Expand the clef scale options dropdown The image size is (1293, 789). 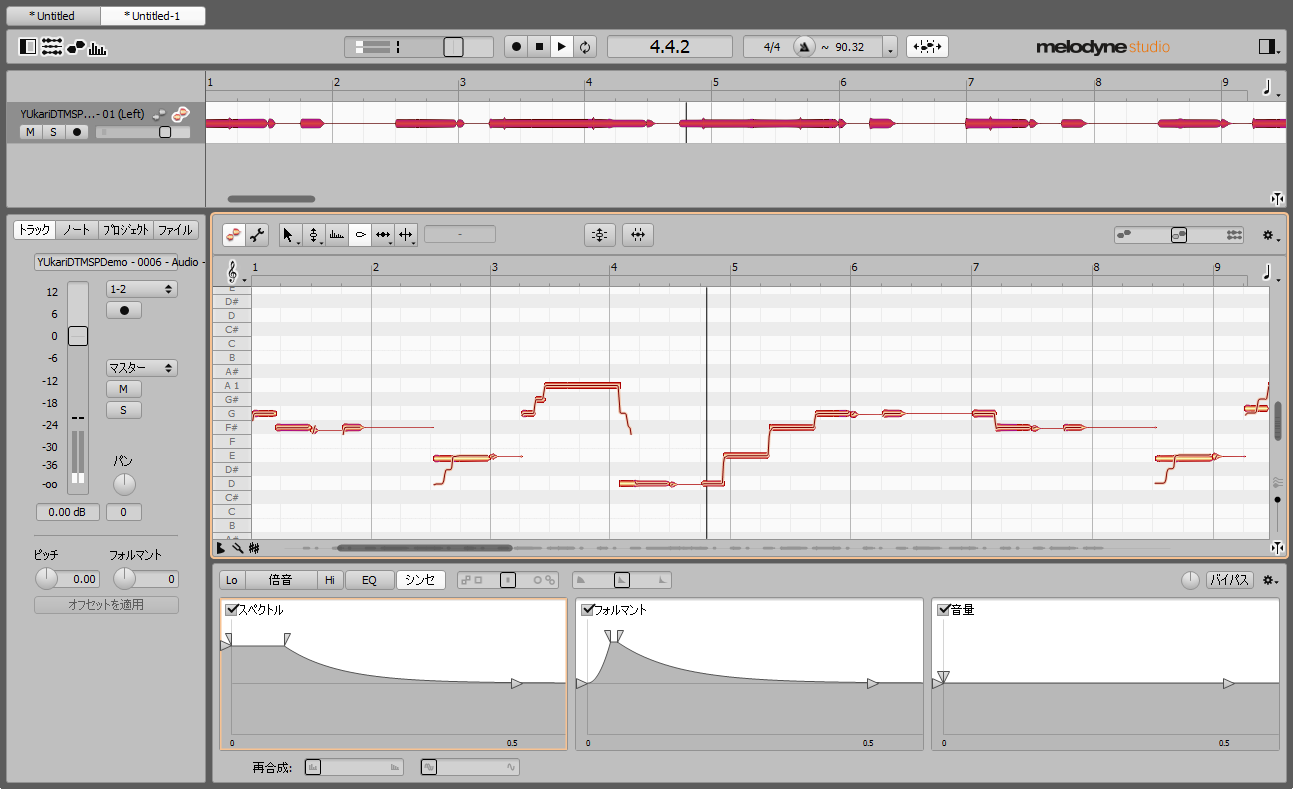[x=236, y=273]
